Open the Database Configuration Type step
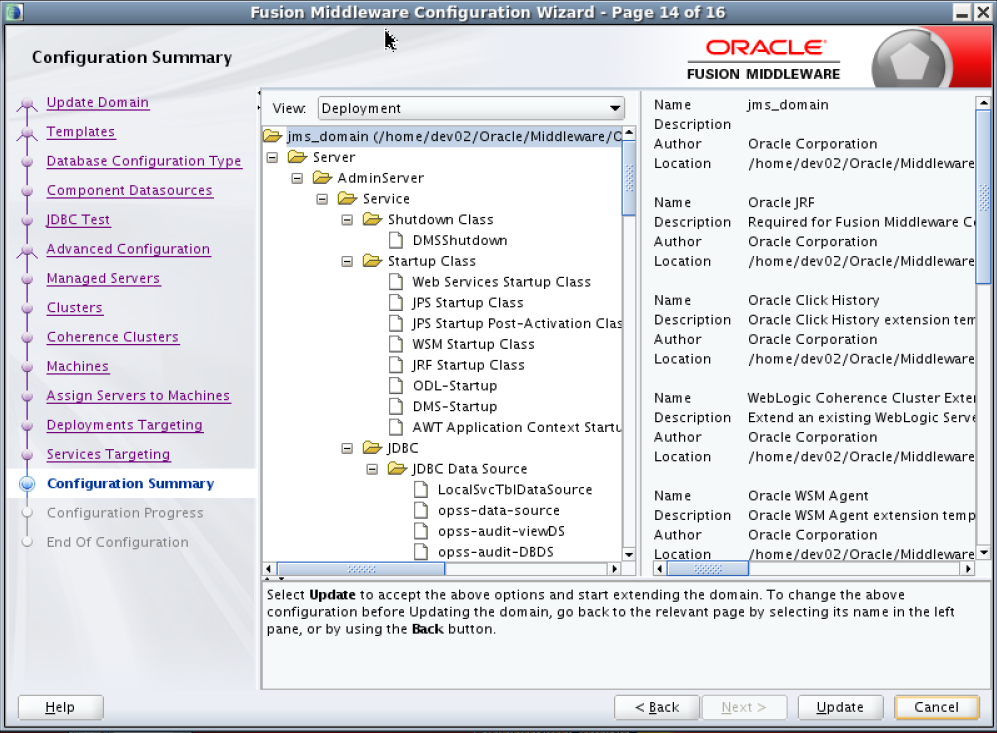997x733 pixels. [x=144, y=161]
